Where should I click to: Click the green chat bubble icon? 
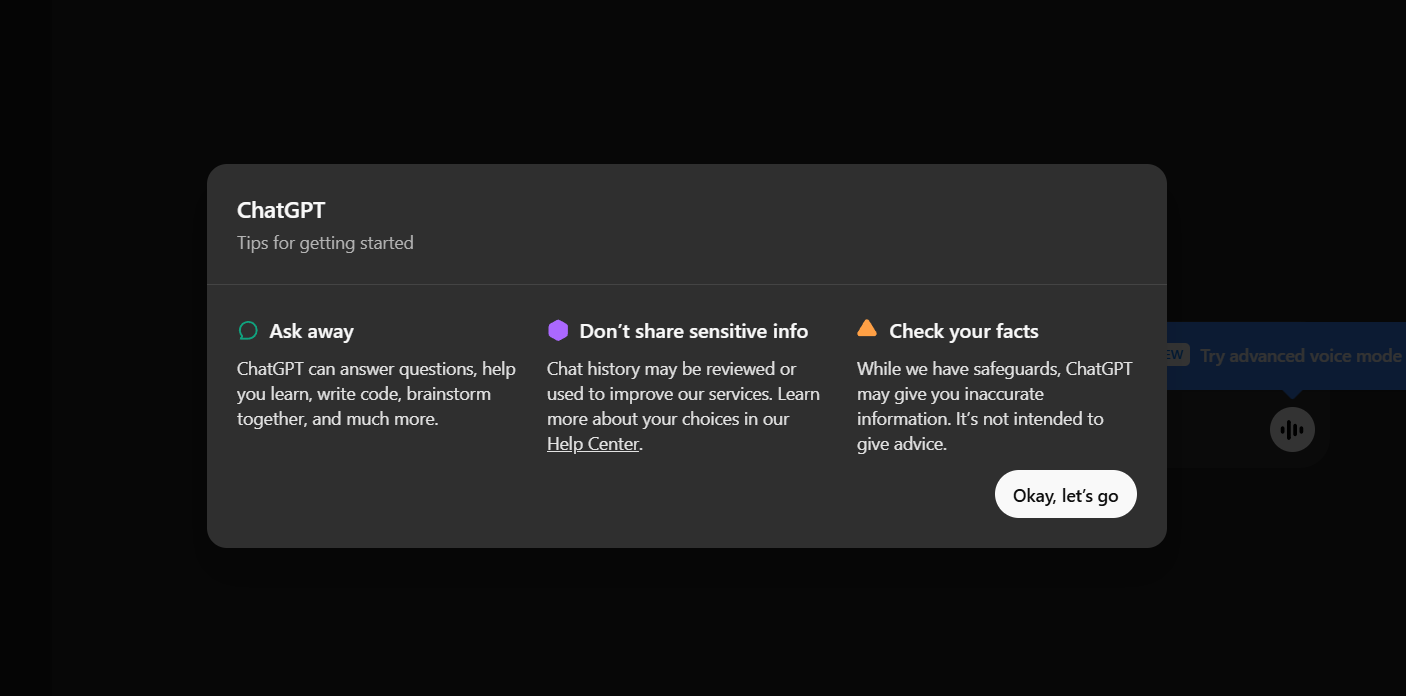click(x=248, y=331)
